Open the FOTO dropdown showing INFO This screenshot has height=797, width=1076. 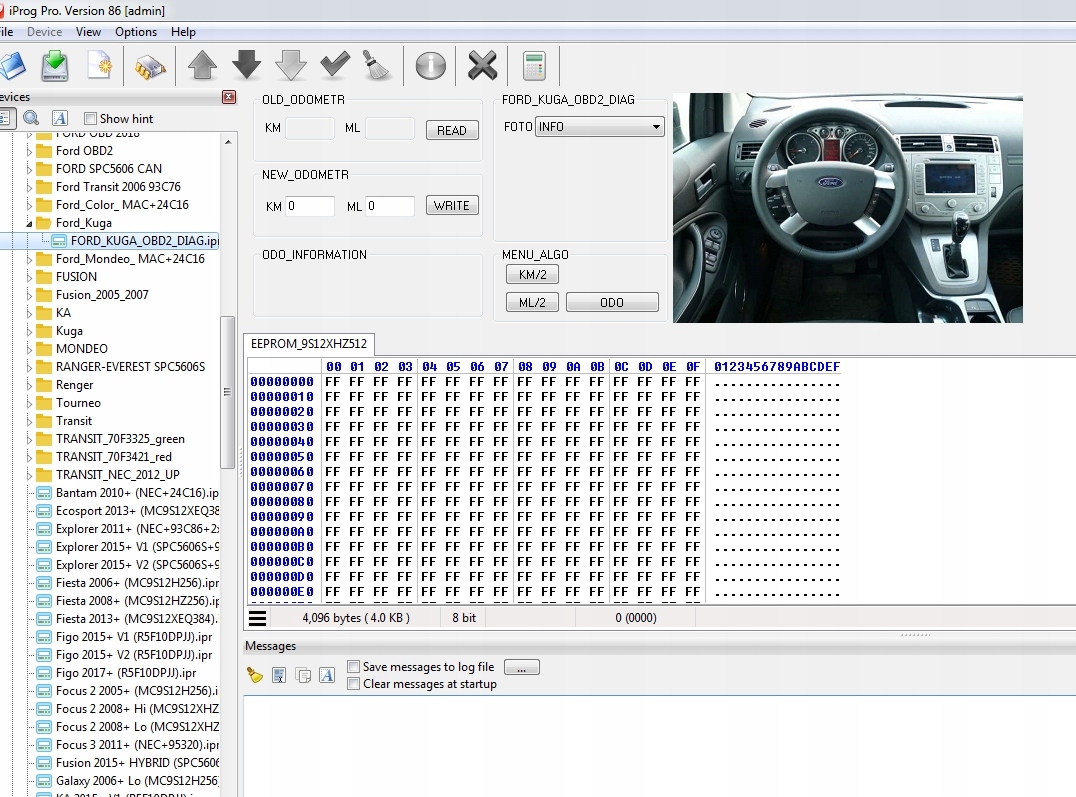(600, 127)
